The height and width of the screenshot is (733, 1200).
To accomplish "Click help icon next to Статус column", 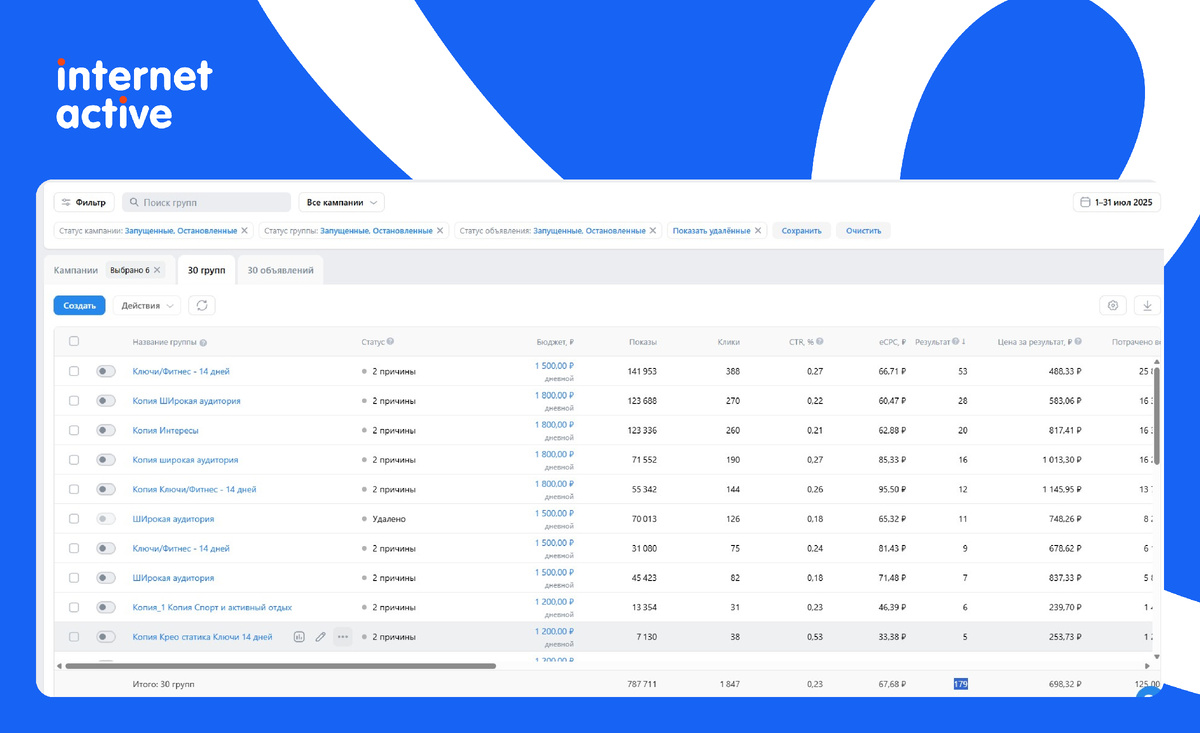I will (390, 342).
